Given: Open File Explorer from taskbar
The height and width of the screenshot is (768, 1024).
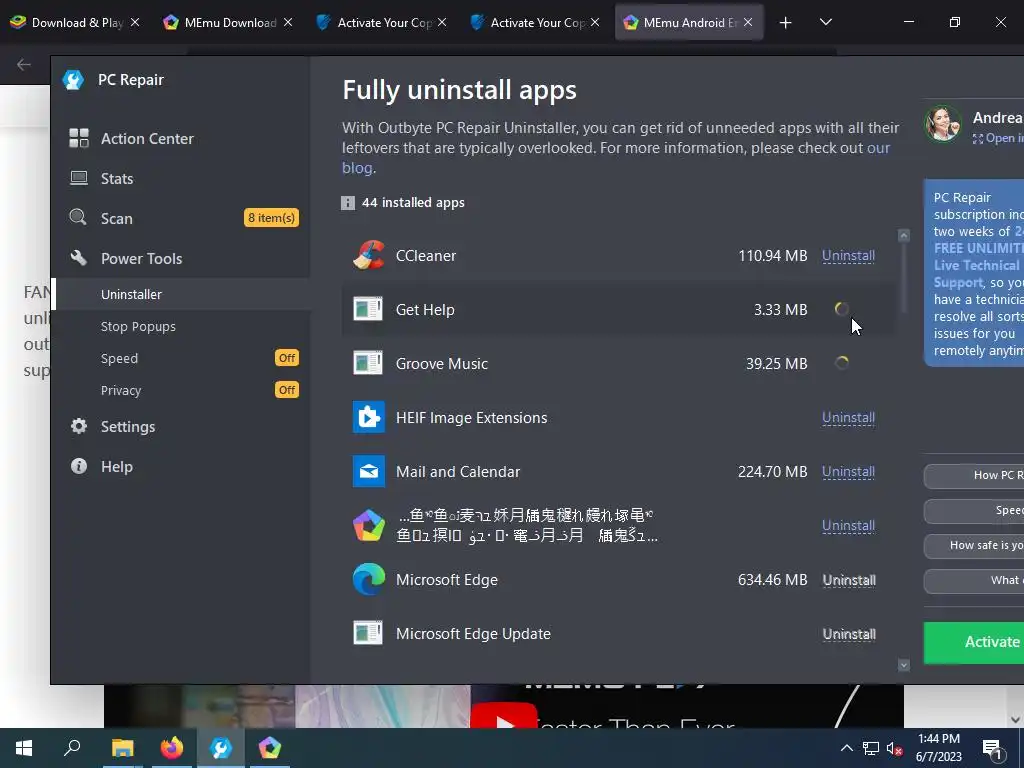Looking at the screenshot, I should tap(122, 748).
